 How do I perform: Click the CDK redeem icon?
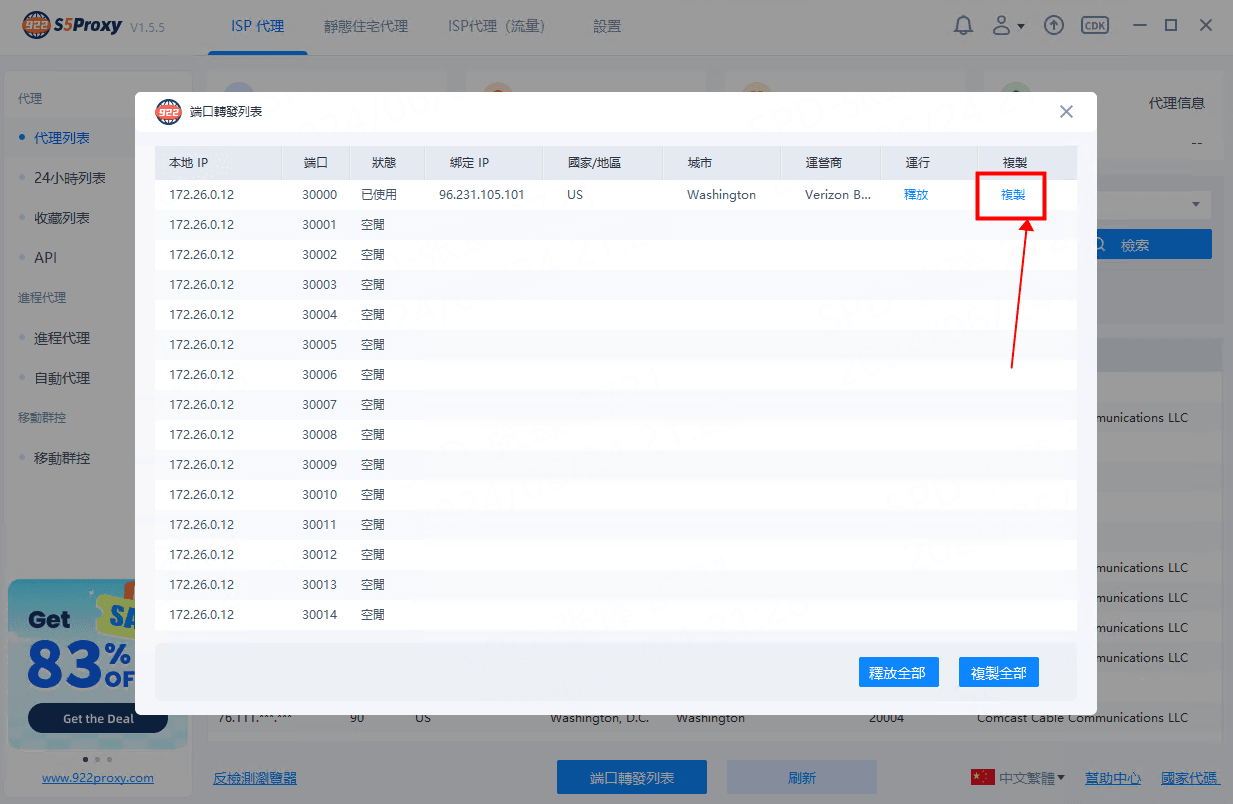click(x=1095, y=26)
